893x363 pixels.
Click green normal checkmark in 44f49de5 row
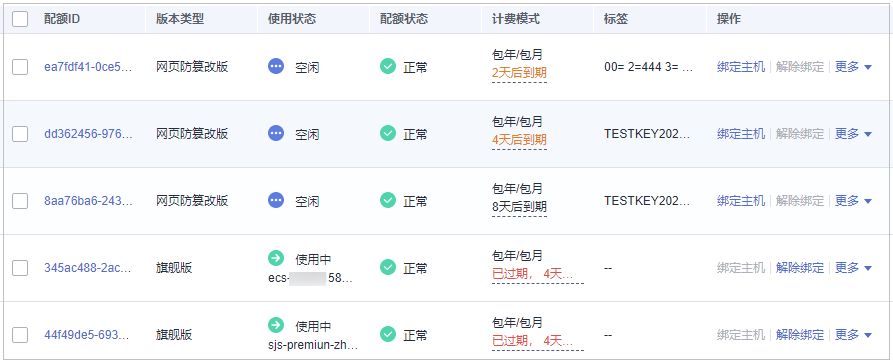click(x=388, y=335)
